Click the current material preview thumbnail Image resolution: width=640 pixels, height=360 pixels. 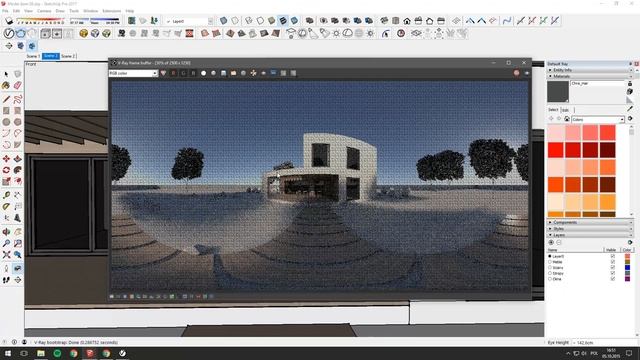click(558, 91)
